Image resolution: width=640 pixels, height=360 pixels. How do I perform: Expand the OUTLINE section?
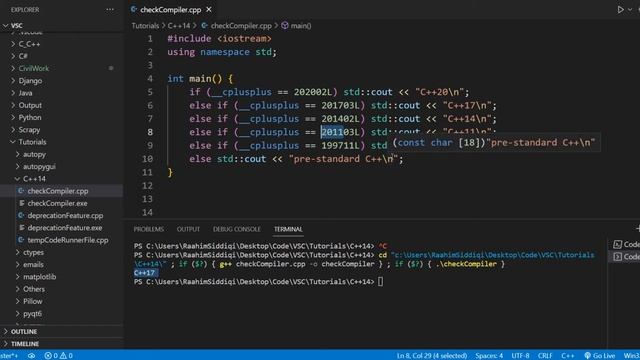(24, 331)
